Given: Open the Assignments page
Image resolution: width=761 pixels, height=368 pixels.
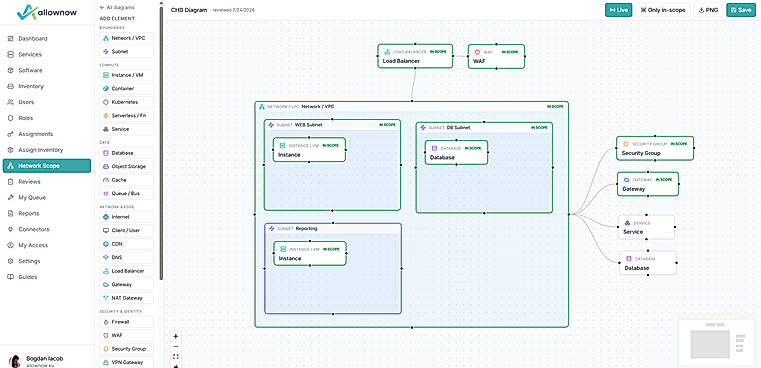Looking at the screenshot, I should click(x=47, y=134).
